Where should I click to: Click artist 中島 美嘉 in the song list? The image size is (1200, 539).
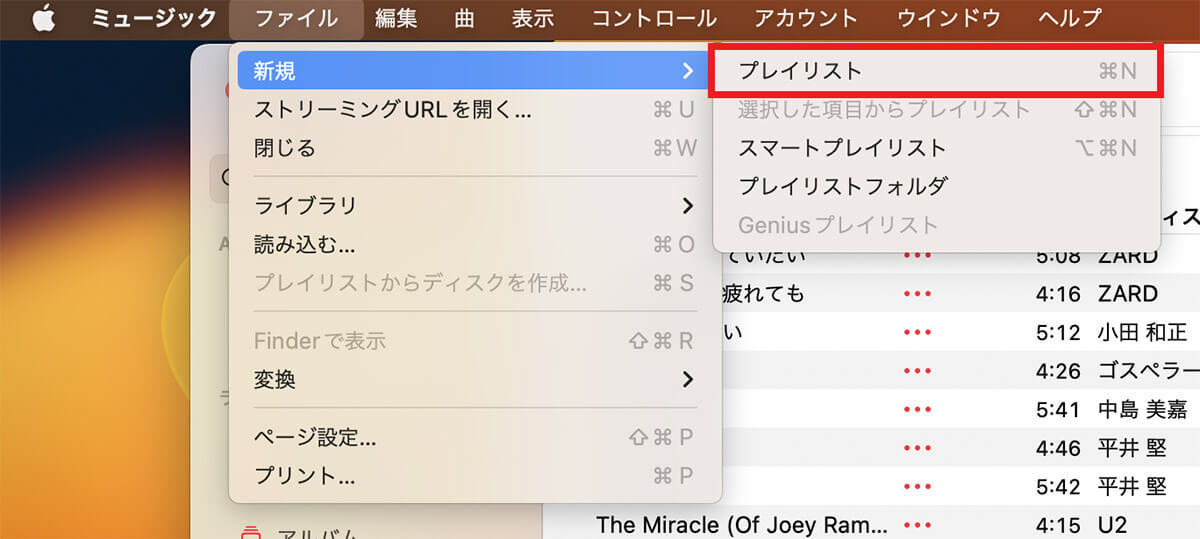coord(1142,409)
